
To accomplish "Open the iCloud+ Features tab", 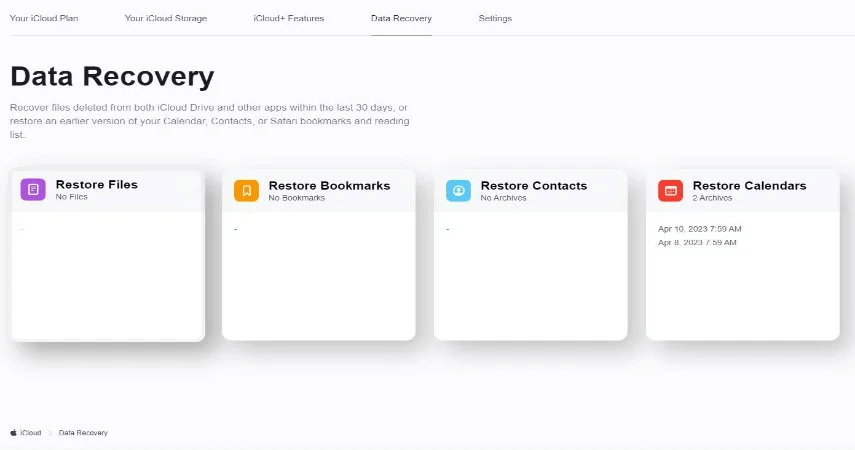I will tap(289, 19).
